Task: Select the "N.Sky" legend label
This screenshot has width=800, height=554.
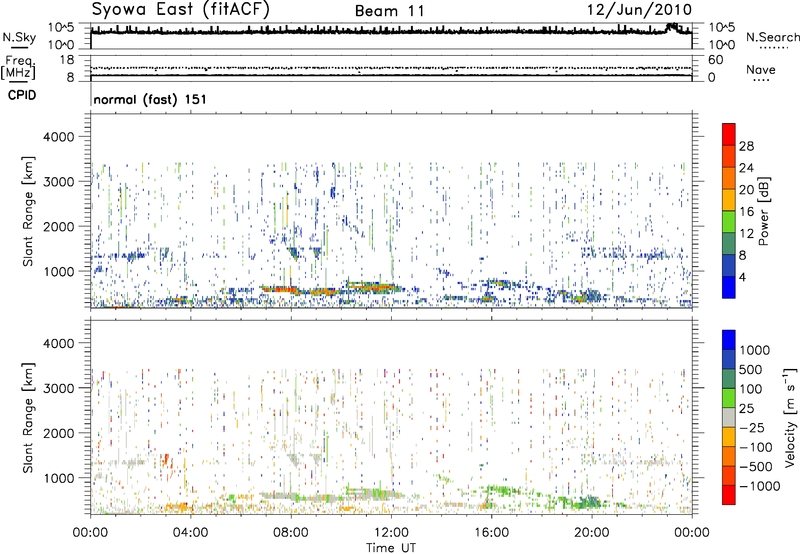Action: (19, 37)
